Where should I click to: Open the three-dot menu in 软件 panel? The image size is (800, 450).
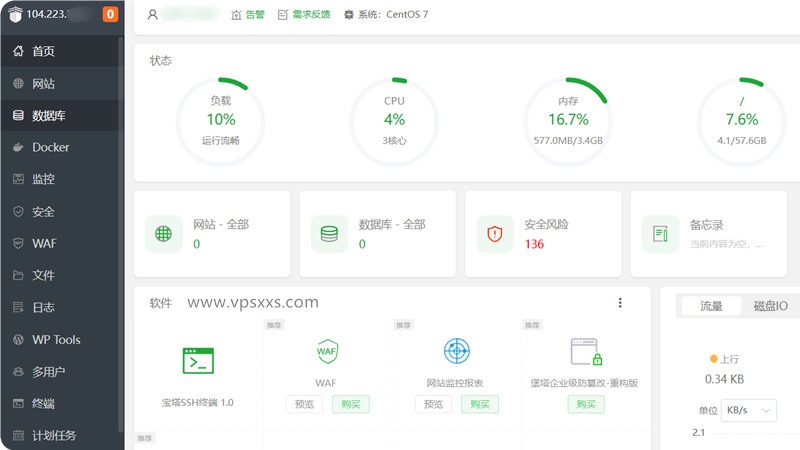(x=620, y=303)
